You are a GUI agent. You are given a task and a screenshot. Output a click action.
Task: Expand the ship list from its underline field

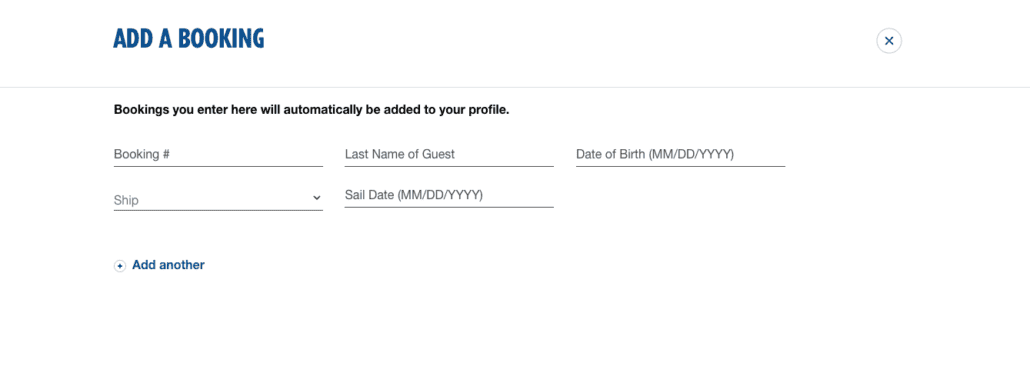218,200
